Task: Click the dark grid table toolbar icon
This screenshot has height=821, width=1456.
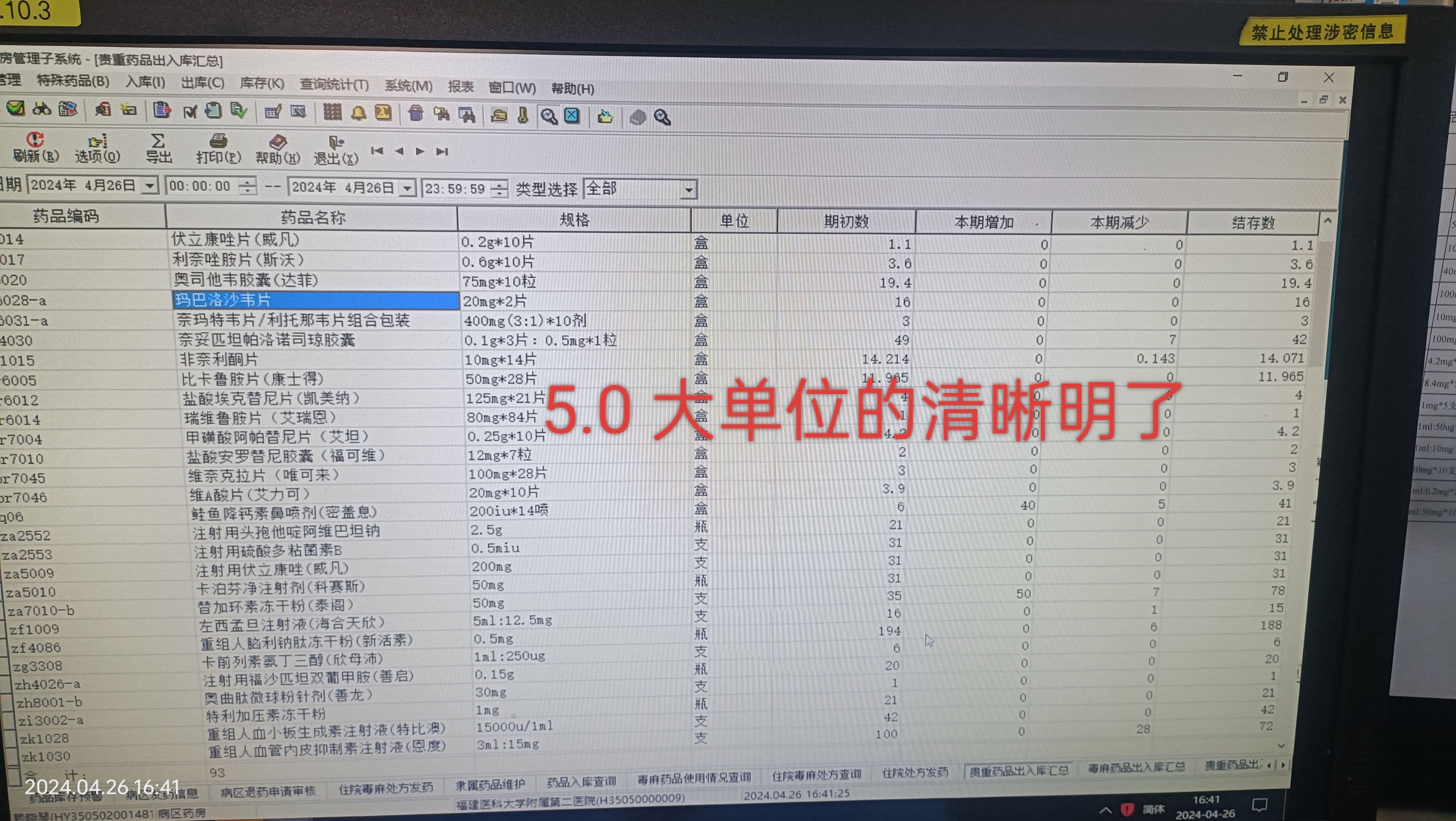Action: (x=332, y=112)
